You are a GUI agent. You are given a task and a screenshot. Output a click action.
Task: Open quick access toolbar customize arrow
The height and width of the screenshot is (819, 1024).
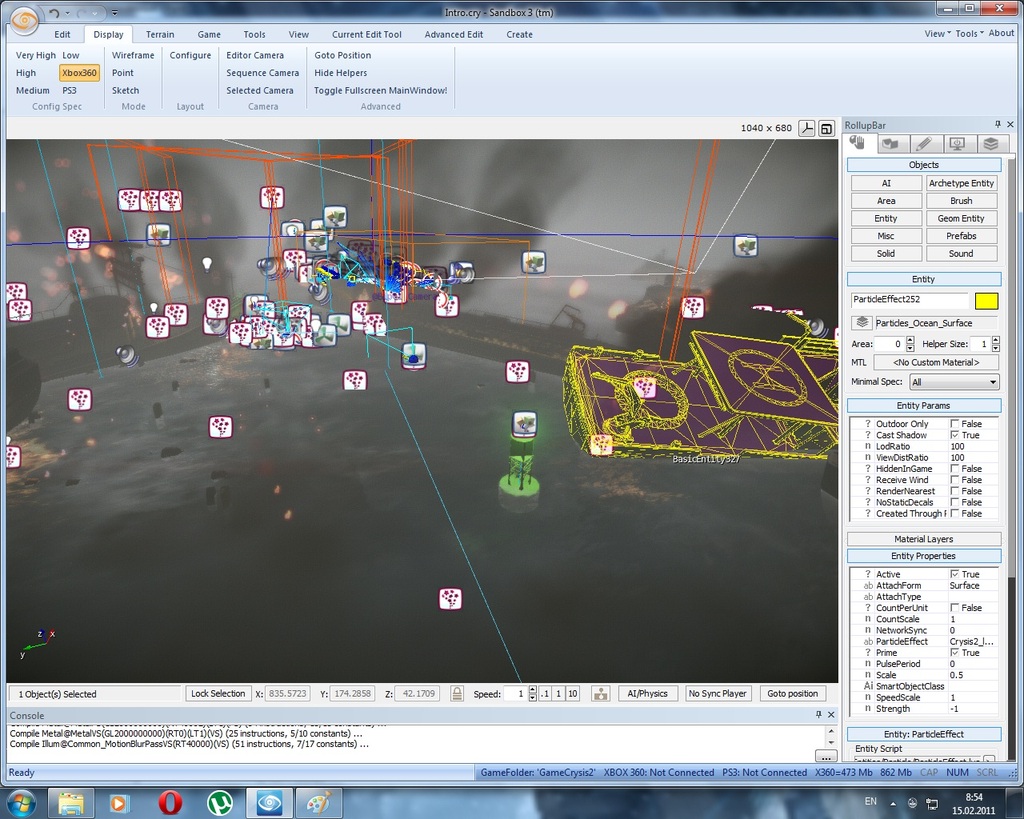click(114, 12)
